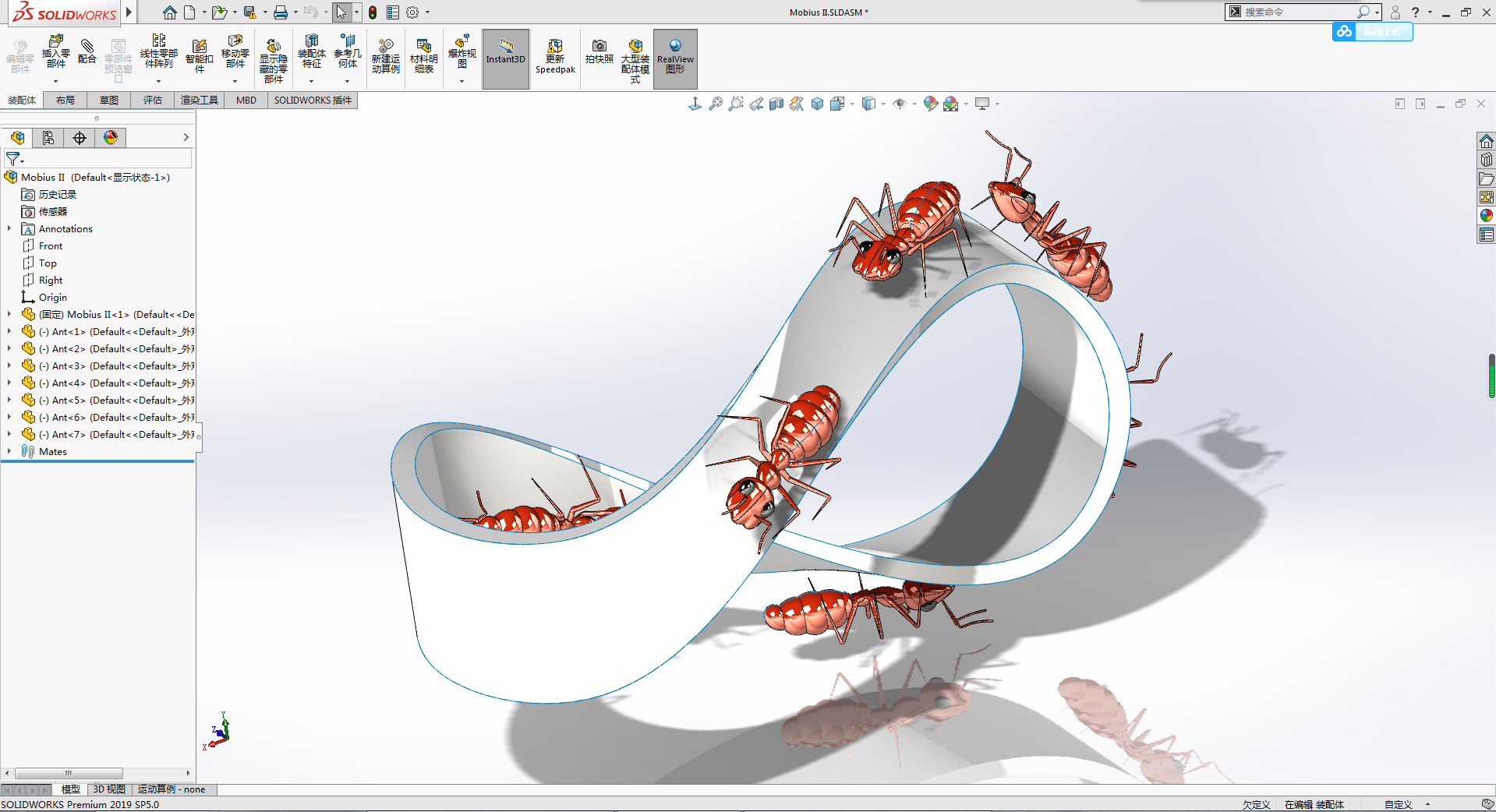Viewport: 1496px width, 812px height.
Task: Click the Zoom to Fit magnifier icon
Action: tap(715, 104)
